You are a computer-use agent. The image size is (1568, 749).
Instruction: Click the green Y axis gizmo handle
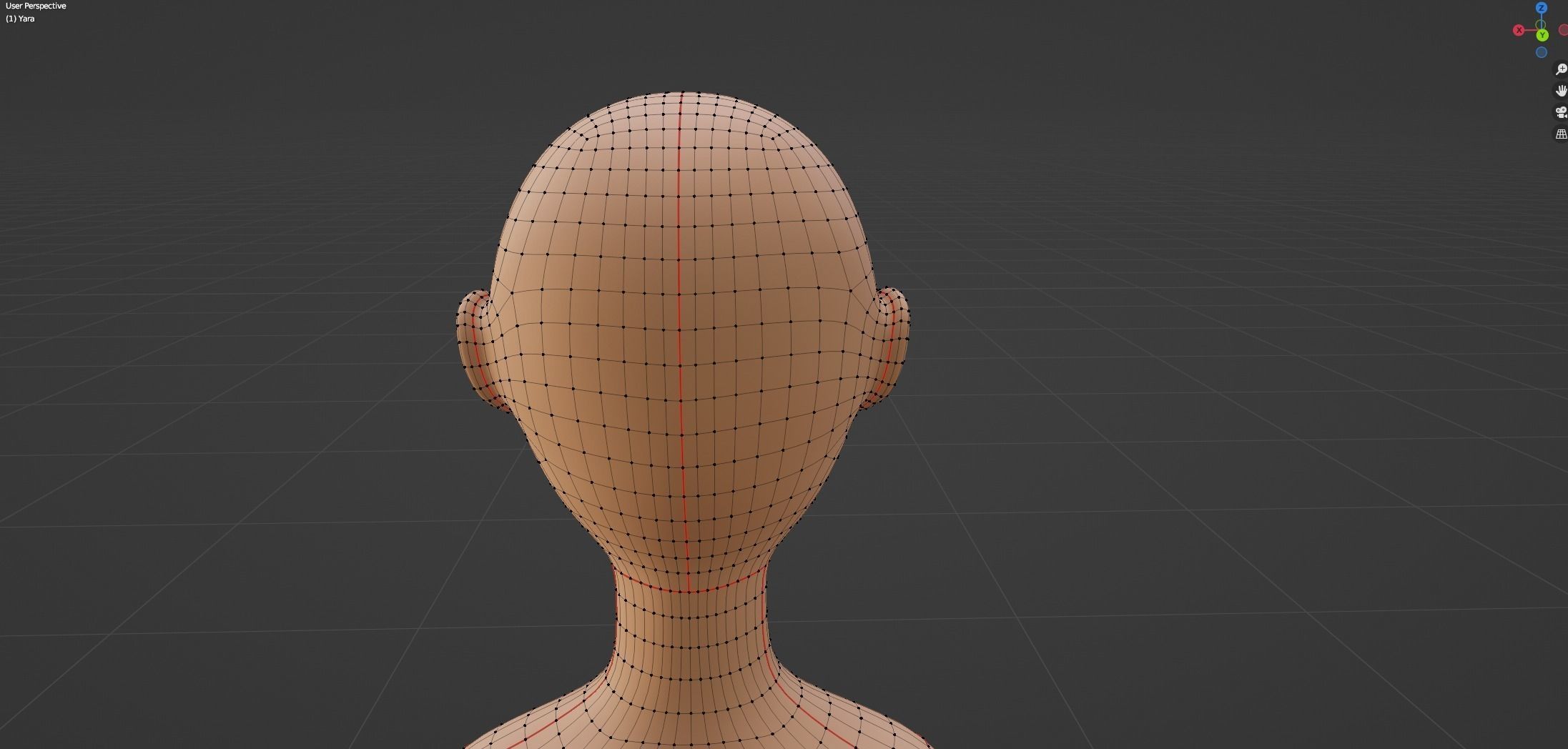pos(1542,35)
